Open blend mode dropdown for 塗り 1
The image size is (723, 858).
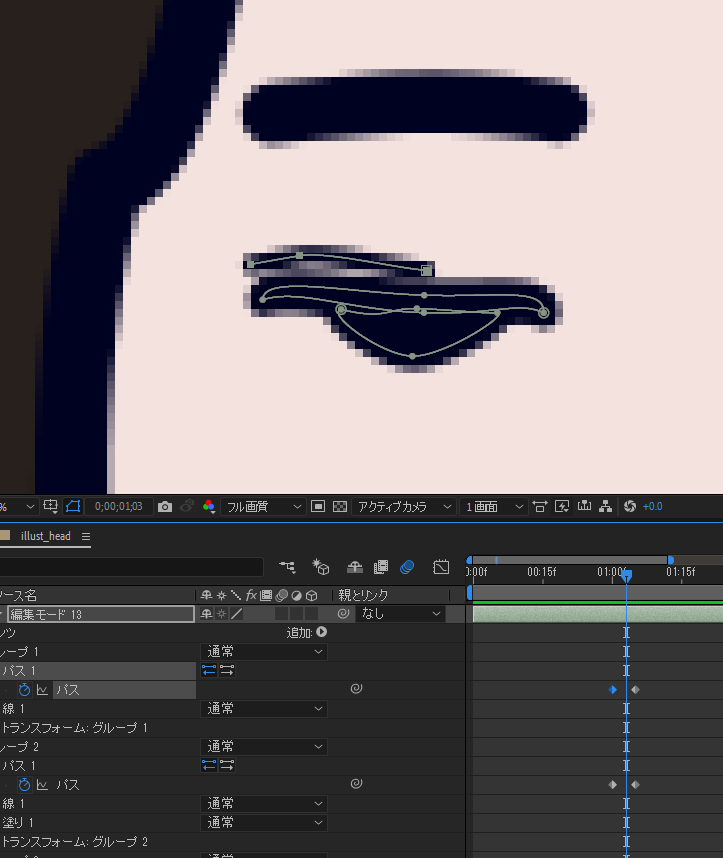[x=264, y=822]
